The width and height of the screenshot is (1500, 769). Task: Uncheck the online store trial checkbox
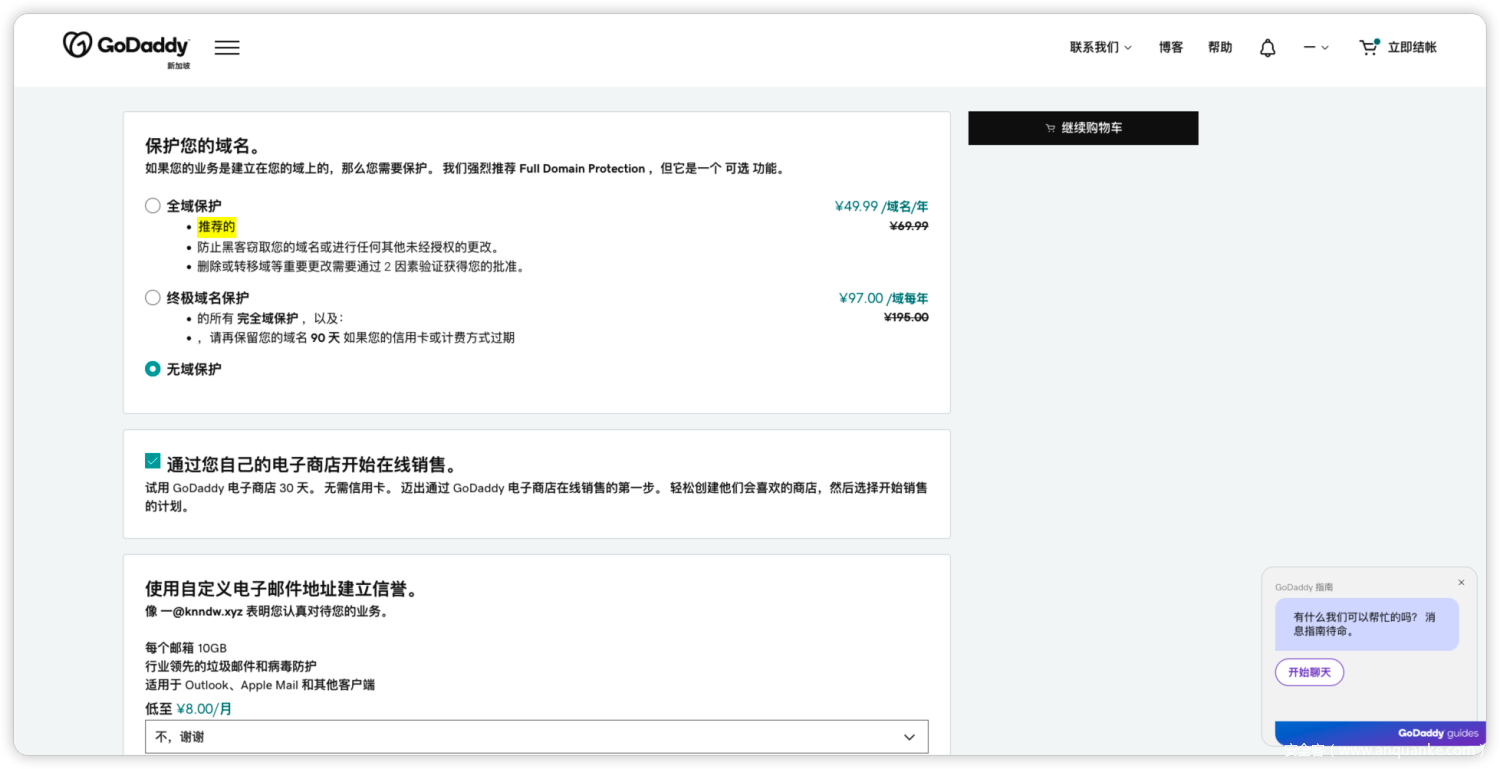(x=153, y=461)
